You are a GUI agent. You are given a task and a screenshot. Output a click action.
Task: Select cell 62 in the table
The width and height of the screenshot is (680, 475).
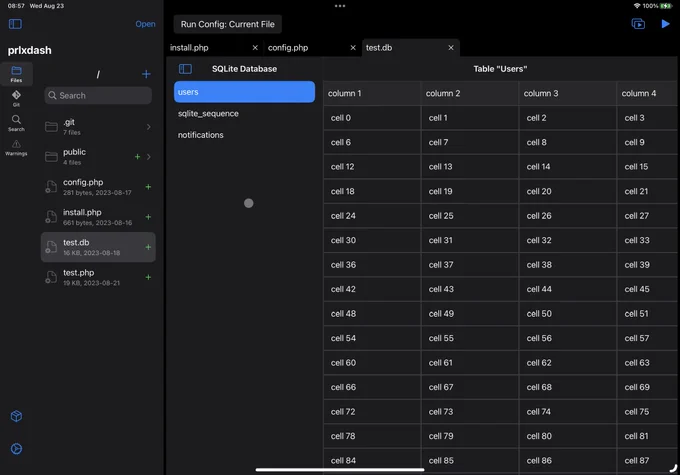[x=568, y=363]
